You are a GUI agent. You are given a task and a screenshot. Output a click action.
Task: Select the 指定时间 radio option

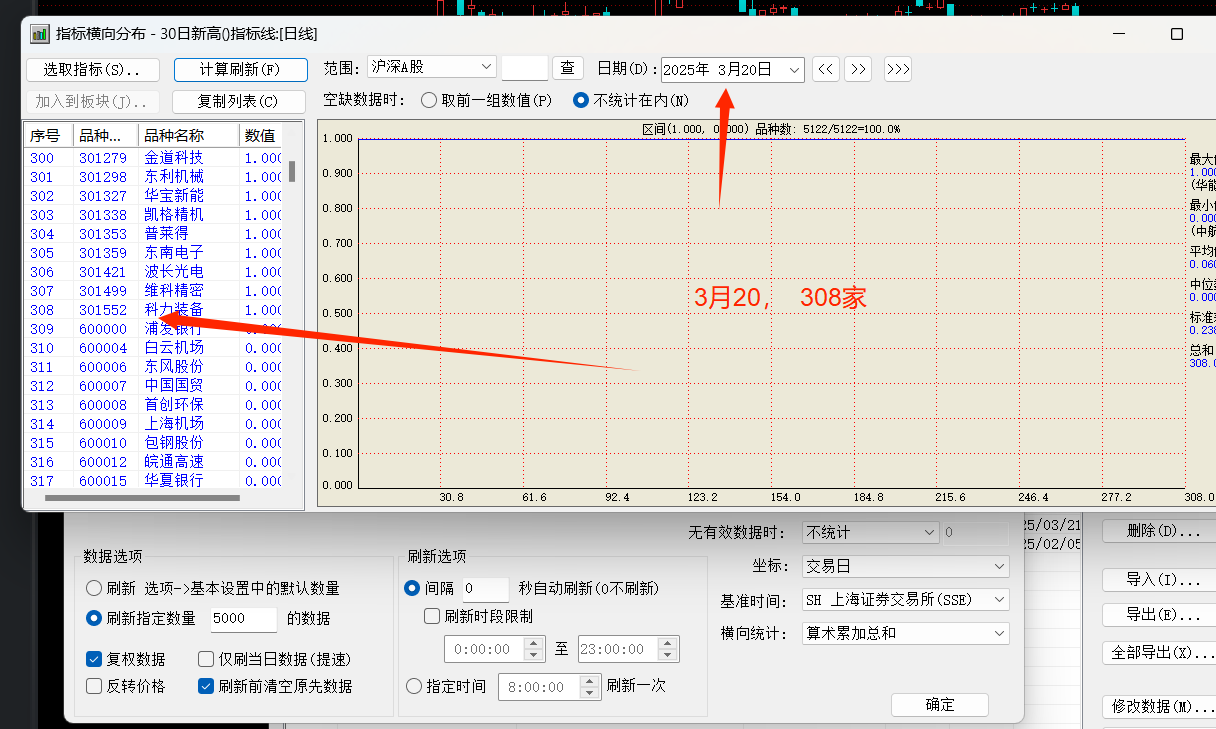click(x=414, y=686)
